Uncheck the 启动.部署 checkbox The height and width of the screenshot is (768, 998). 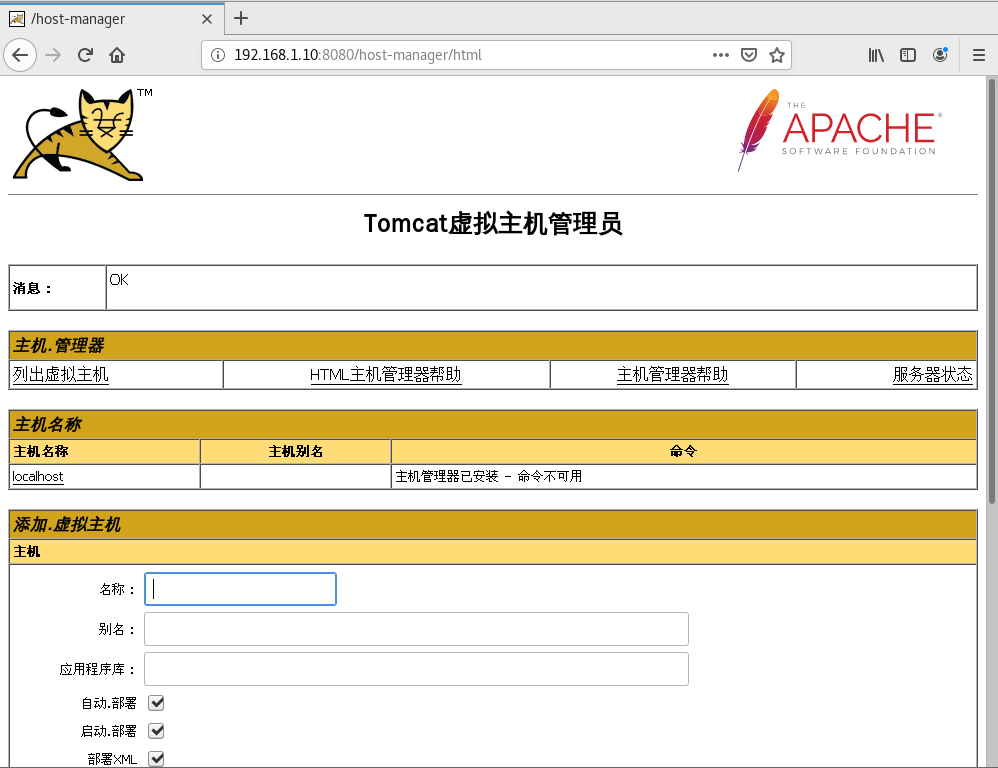157,731
